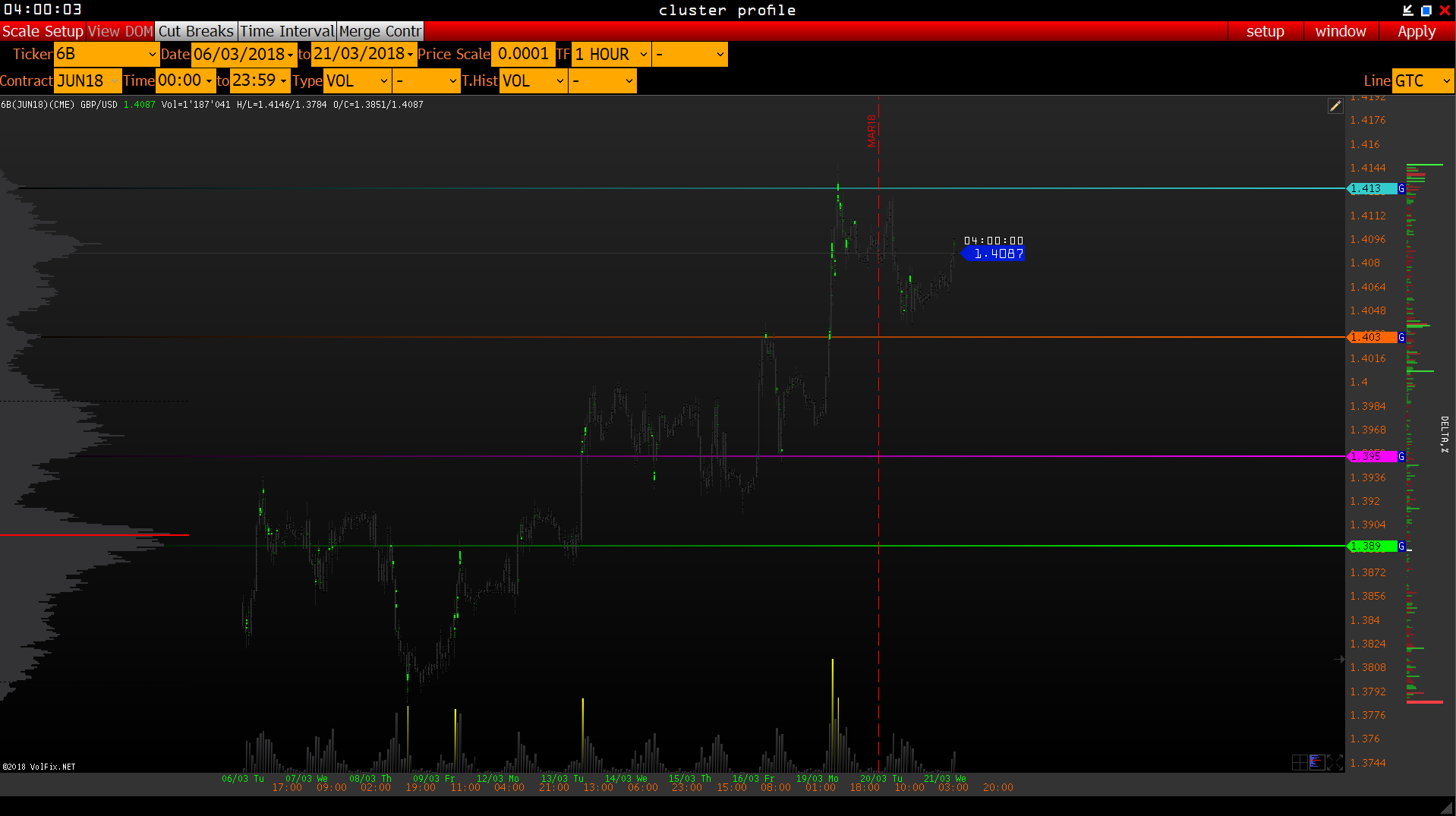The image size is (1456, 816).
Task: Click the G marker on the 1.403 level
Action: click(1401, 337)
